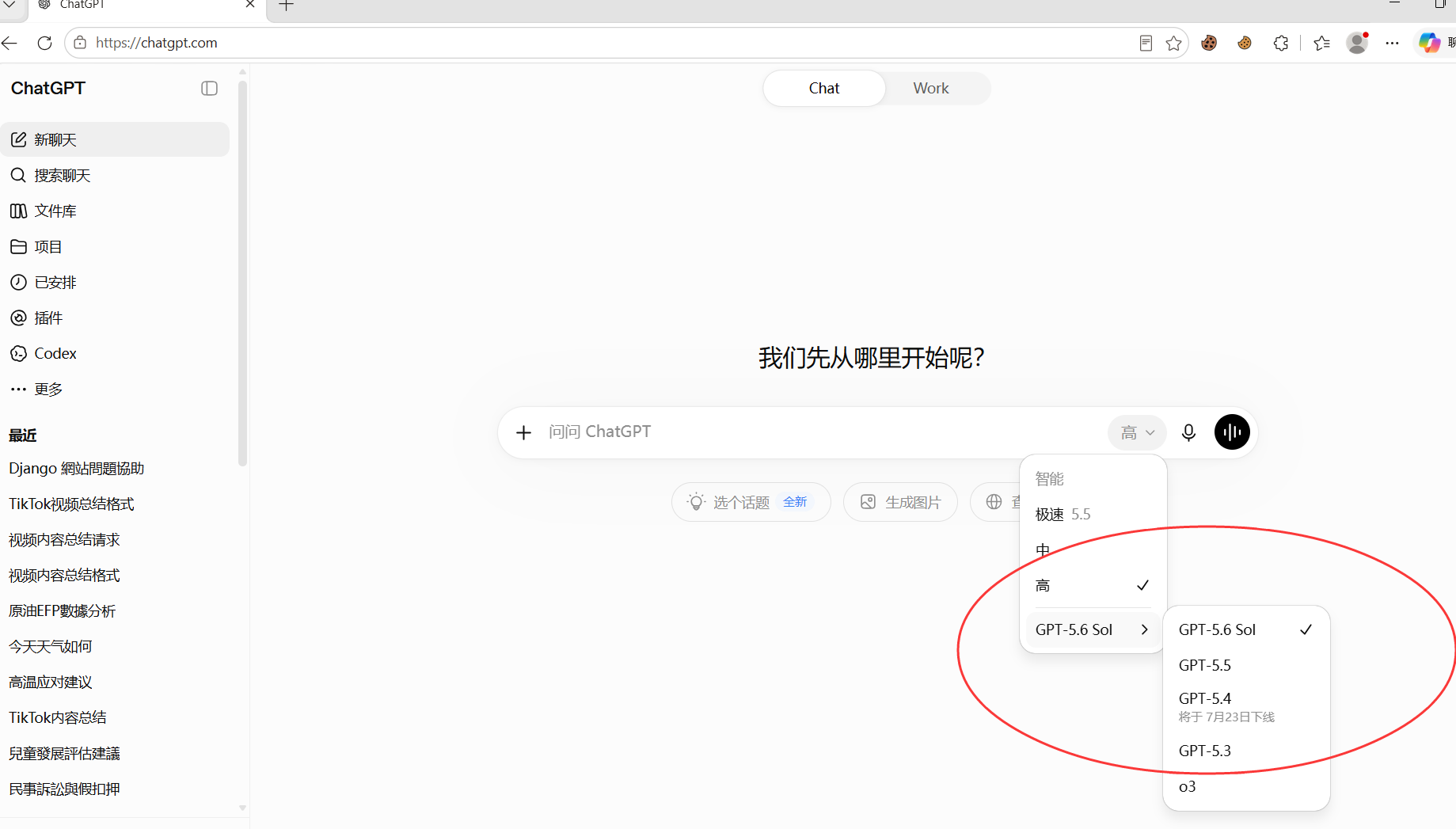The image size is (1456, 829).
Task: Choose GPT-5.6 Sol in model submenu
Action: (1246, 629)
